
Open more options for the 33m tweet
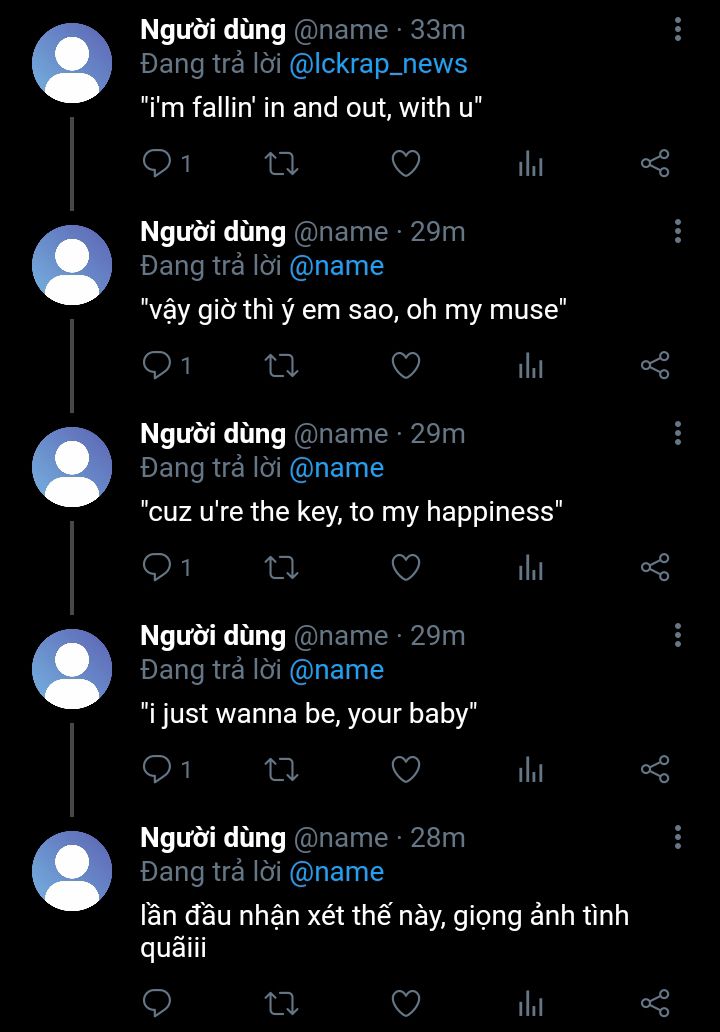(x=678, y=30)
